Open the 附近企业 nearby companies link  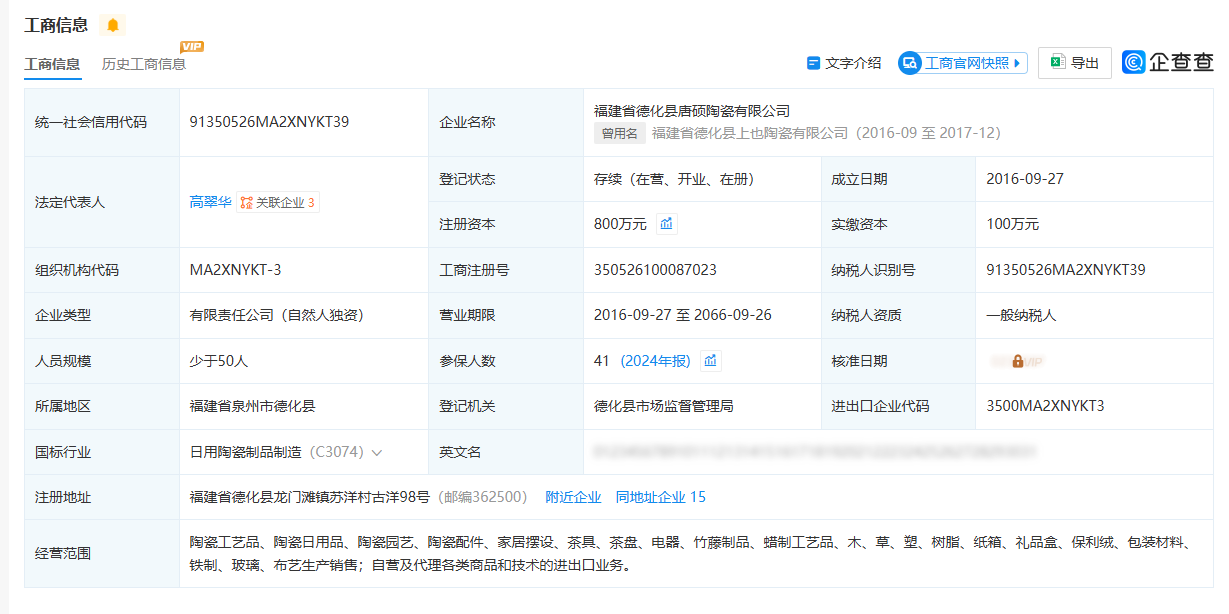(573, 497)
